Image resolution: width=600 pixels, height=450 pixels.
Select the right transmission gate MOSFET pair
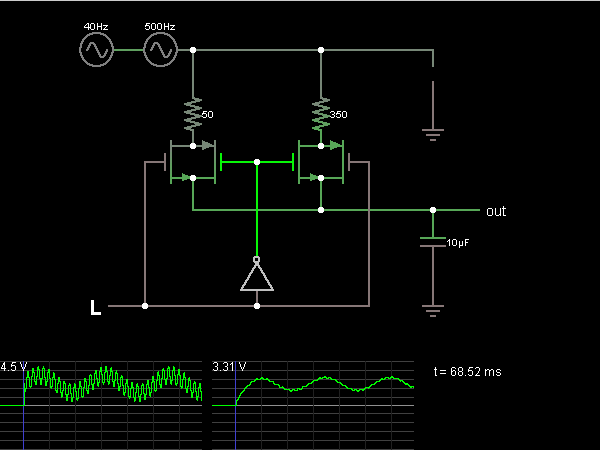pyautogui.click(x=321, y=162)
